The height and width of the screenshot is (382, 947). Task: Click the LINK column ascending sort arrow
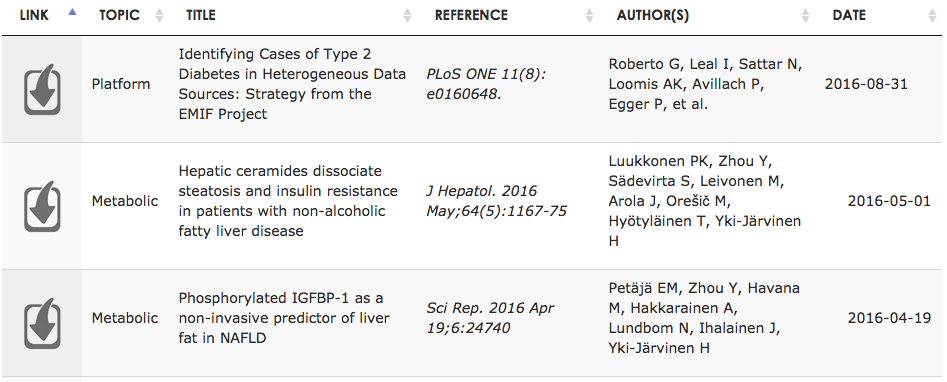pos(72,11)
